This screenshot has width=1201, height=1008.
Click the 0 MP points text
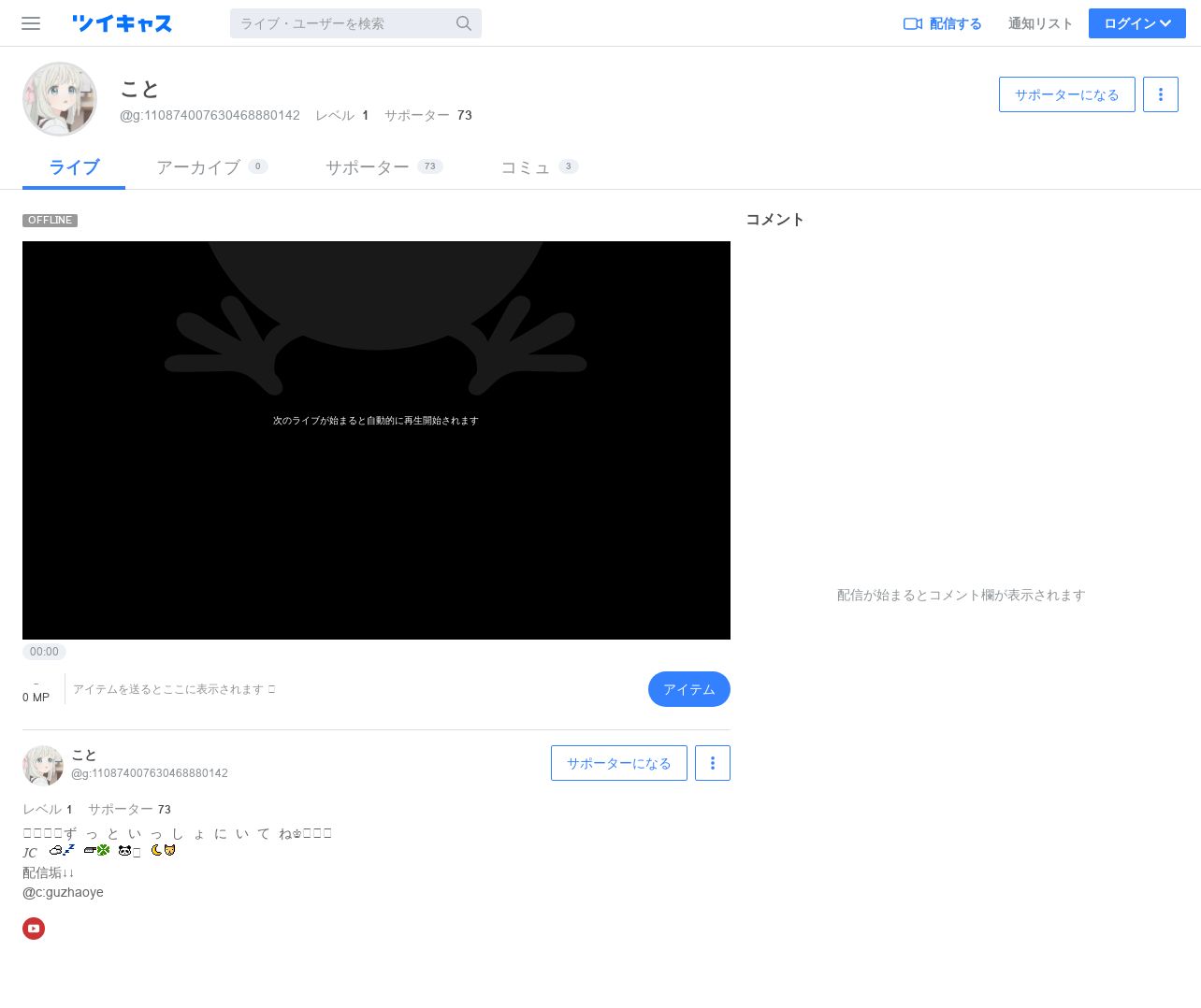click(x=36, y=698)
